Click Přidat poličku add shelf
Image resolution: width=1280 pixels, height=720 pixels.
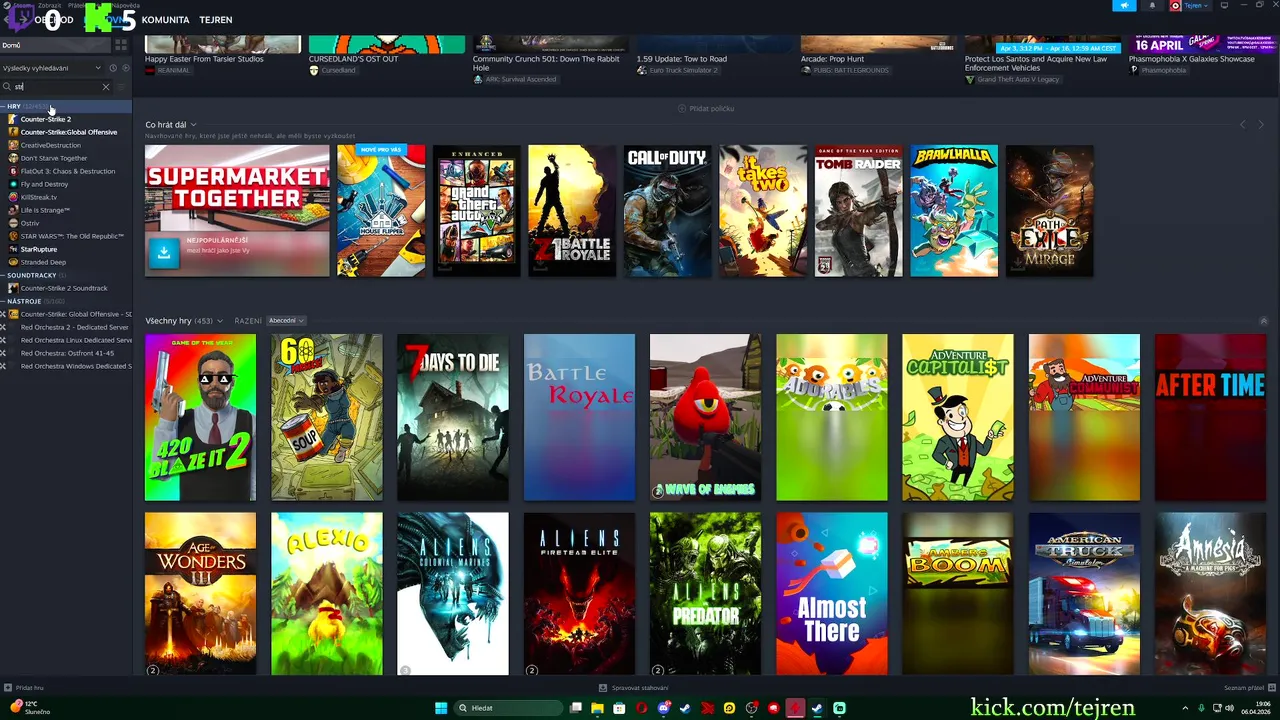click(x=706, y=108)
